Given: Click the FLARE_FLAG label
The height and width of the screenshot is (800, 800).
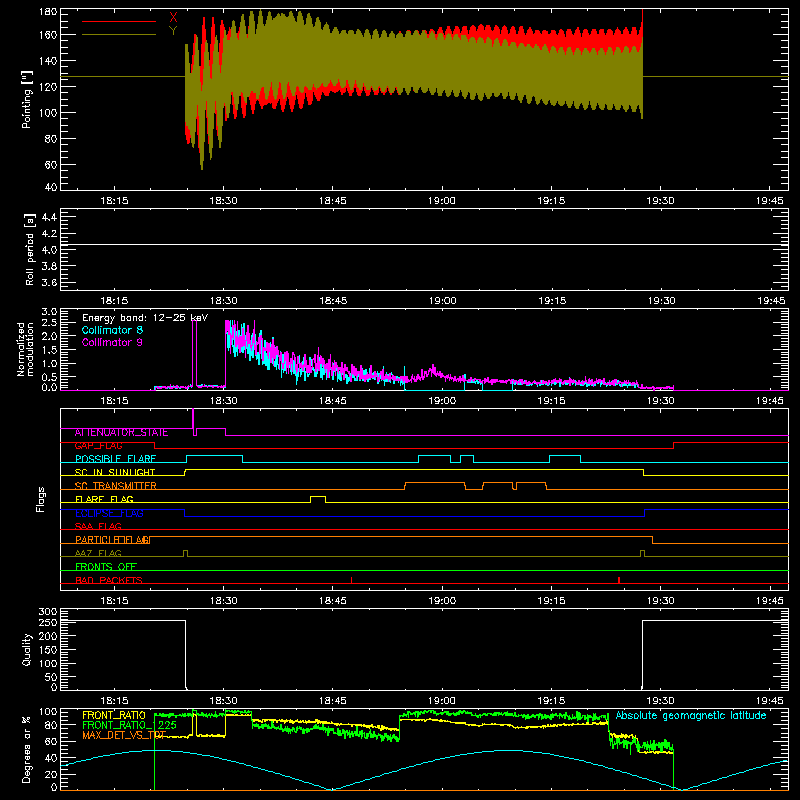Looking at the screenshot, I should point(104,499).
